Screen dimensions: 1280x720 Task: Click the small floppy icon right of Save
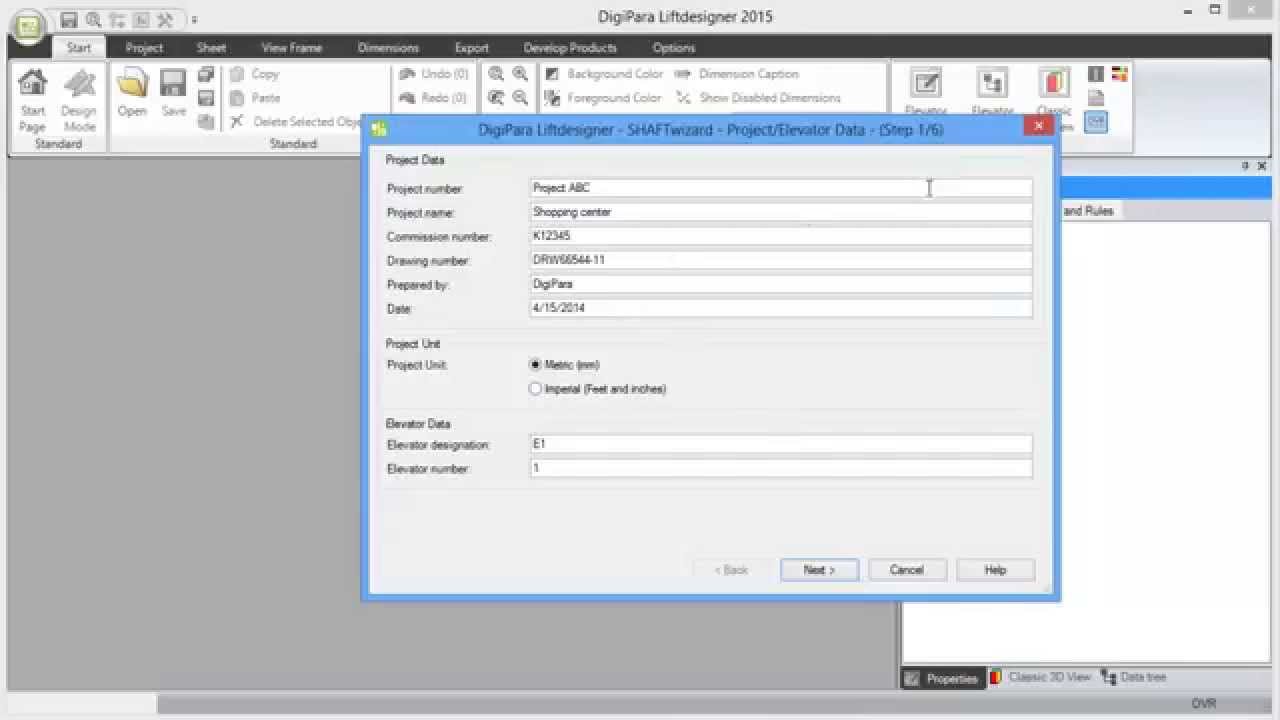pos(206,98)
